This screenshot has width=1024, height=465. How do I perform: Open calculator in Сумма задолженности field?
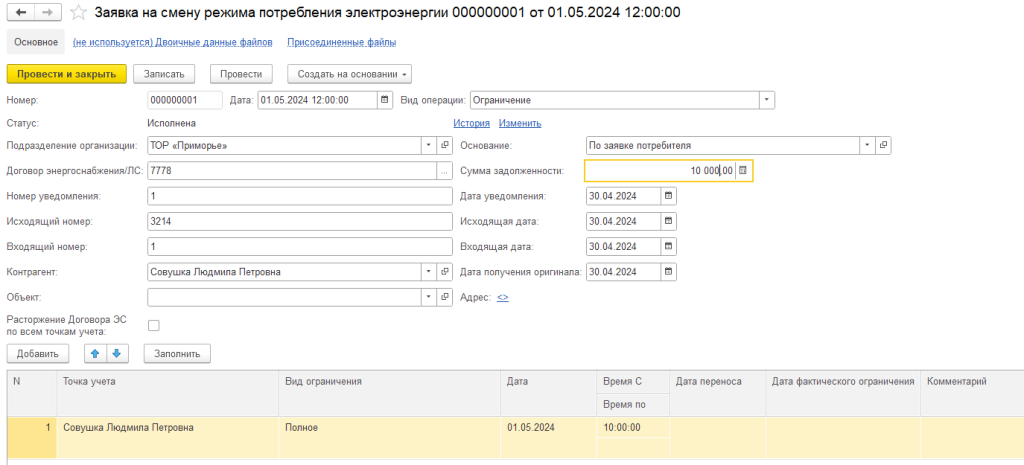(743, 171)
